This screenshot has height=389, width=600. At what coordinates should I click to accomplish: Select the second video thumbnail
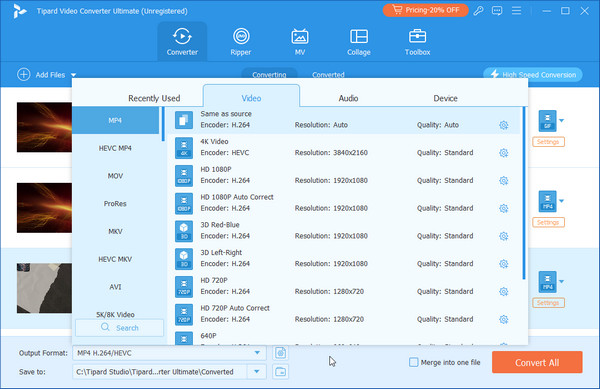44,208
